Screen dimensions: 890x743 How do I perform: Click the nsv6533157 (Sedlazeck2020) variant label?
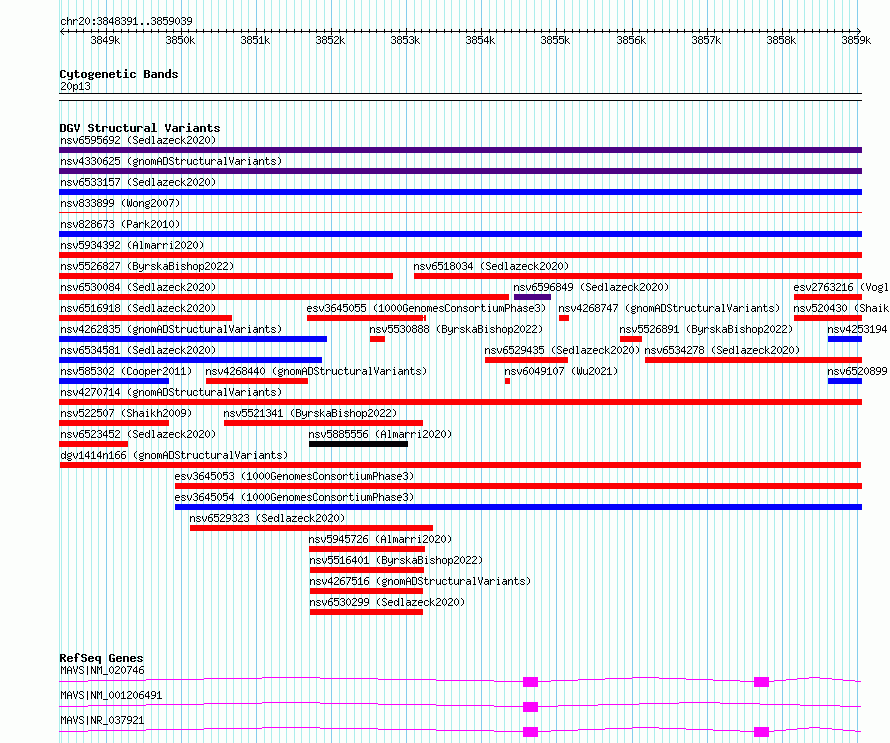pos(138,182)
